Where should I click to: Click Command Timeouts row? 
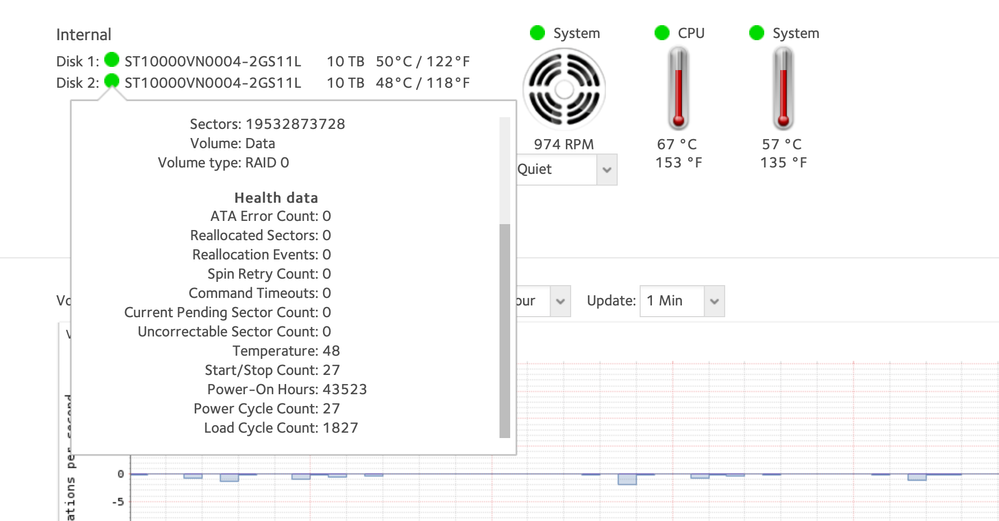tap(260, 293)
